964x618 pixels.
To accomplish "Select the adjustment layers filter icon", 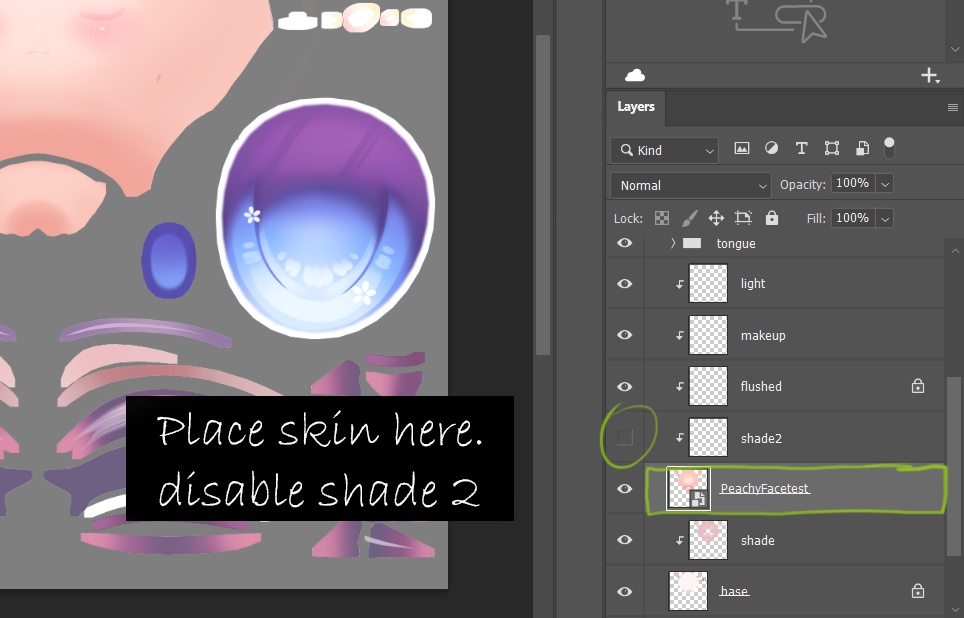I will coord(771,148).
